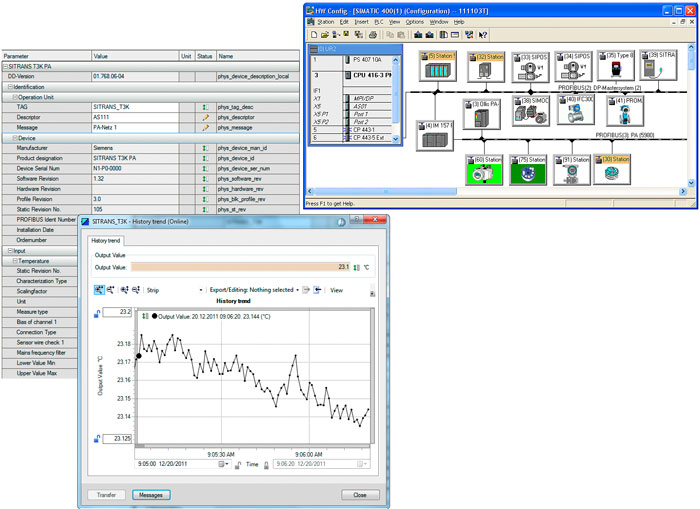This screenshot has width=700, height=509.
Task: Click the Paste icon in HW Config toolbar
Action: point(401,34)
